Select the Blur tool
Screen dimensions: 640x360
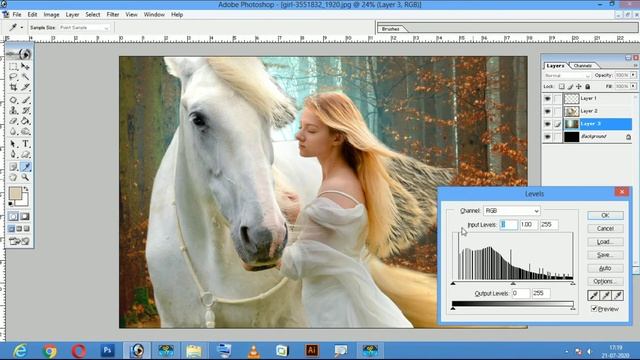pyautogui.click(x=13, y=131)
